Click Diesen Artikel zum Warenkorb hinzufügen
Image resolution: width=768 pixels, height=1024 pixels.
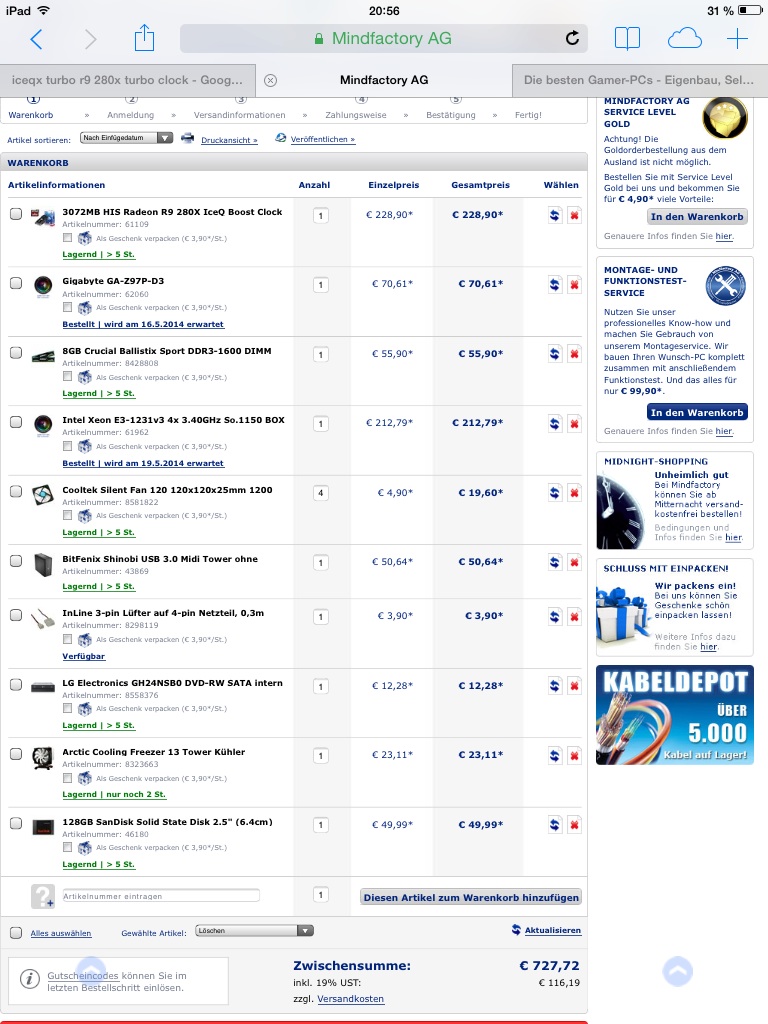pos(471,897)
